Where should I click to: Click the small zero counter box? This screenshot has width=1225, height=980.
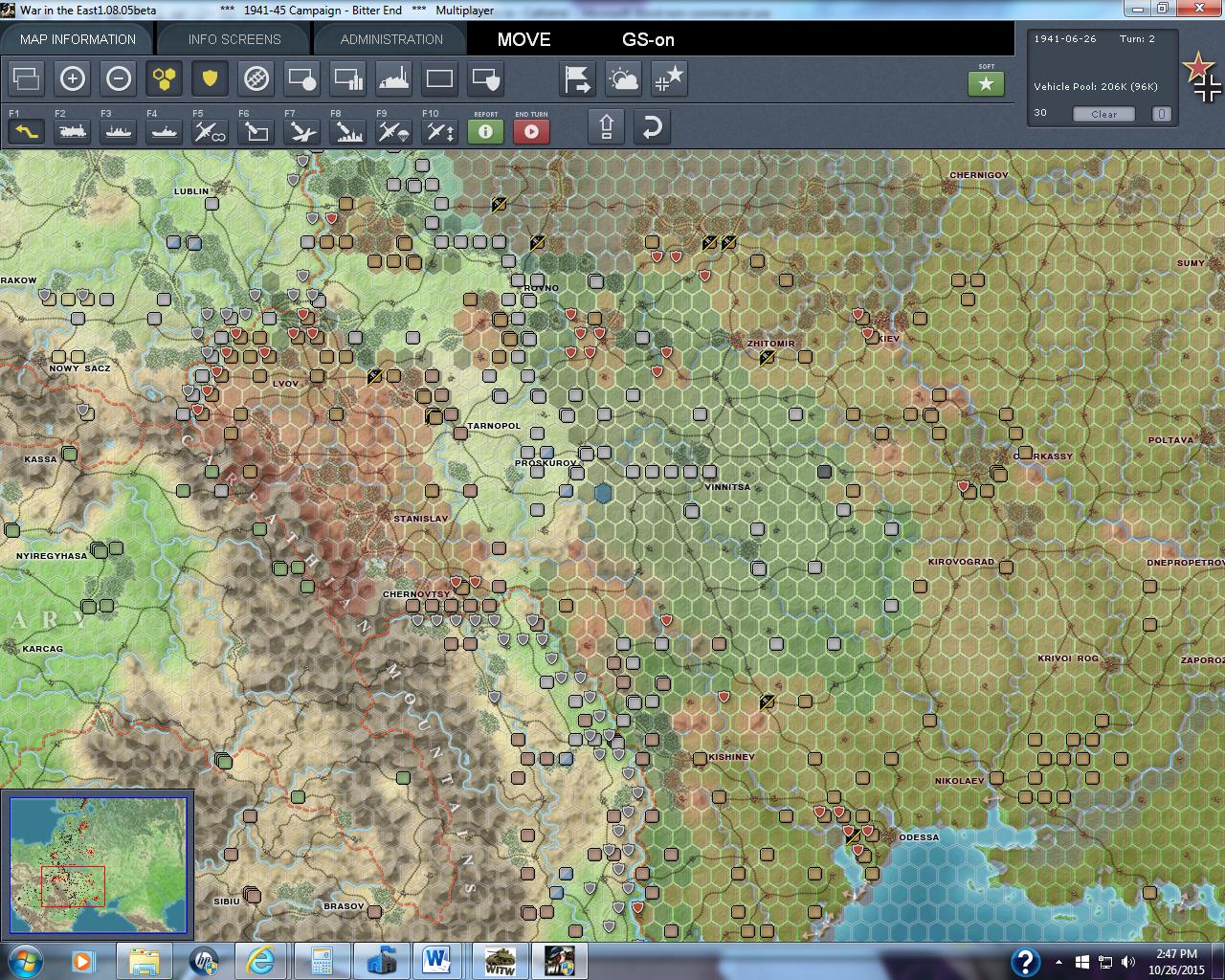click(1161, 114)
